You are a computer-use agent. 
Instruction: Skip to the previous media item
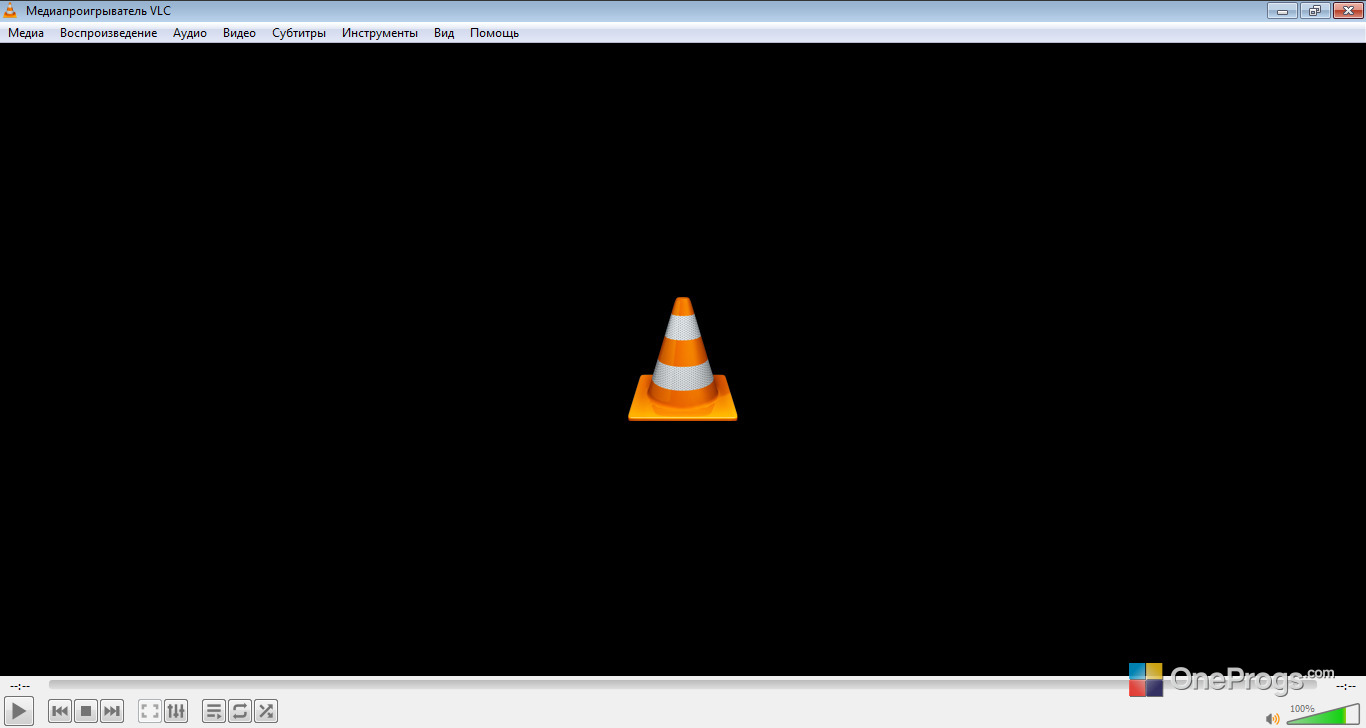click(60, 711)
